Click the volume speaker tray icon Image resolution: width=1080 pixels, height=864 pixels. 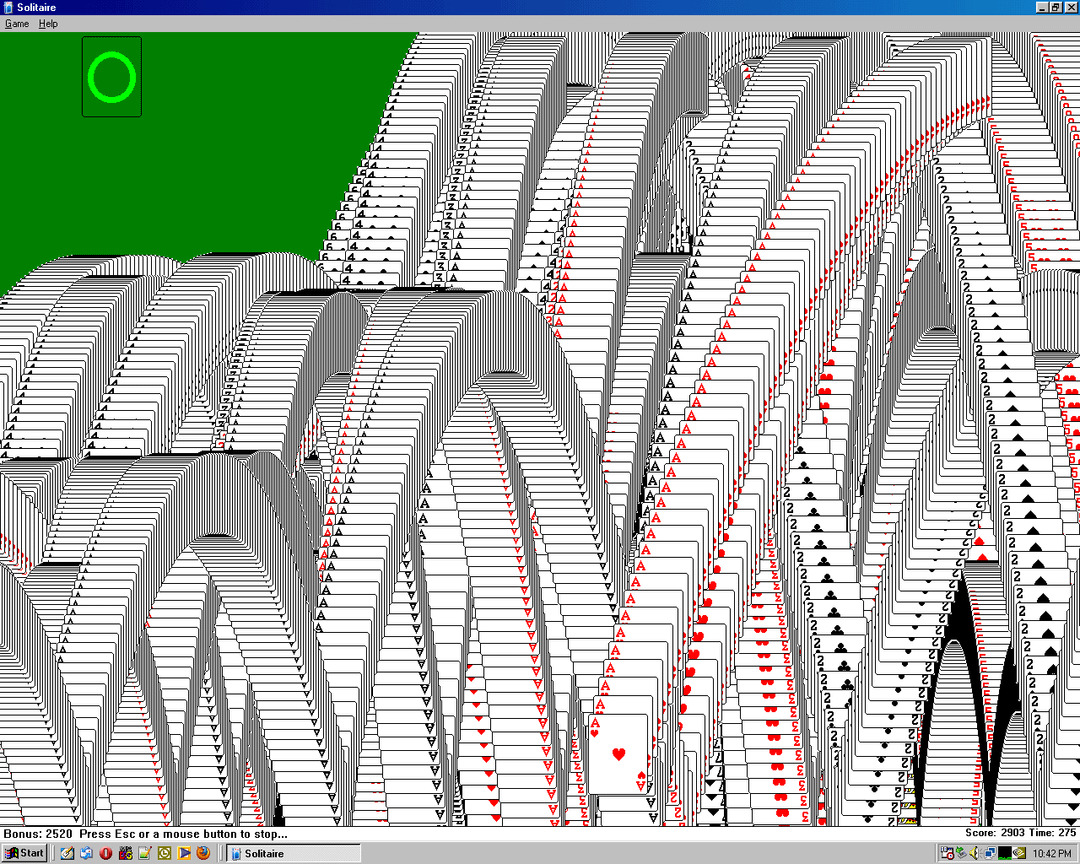pos(973,853)
